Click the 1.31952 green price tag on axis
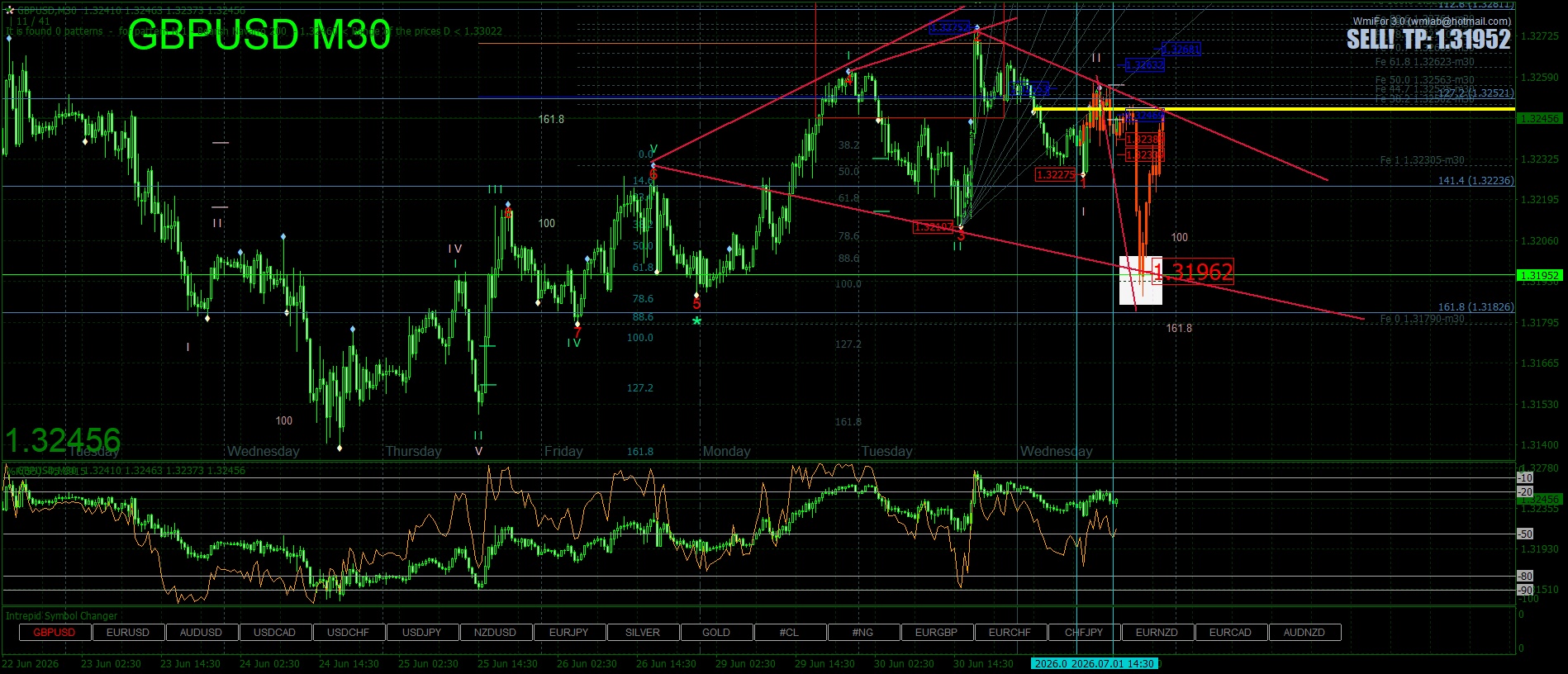1568x674 pixels. [1539, 275]
